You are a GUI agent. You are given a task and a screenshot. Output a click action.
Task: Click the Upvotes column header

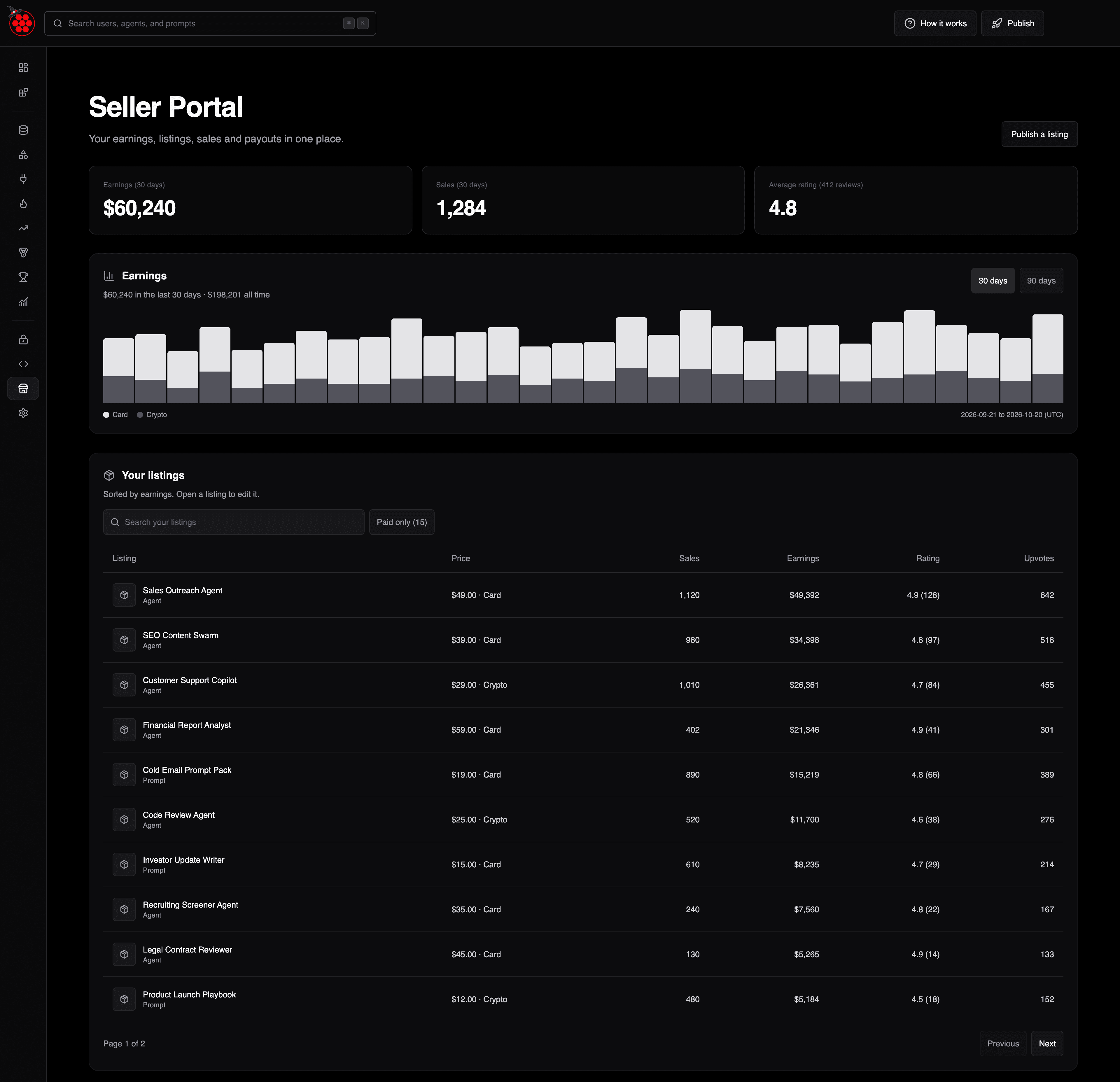click(1038, 558)
